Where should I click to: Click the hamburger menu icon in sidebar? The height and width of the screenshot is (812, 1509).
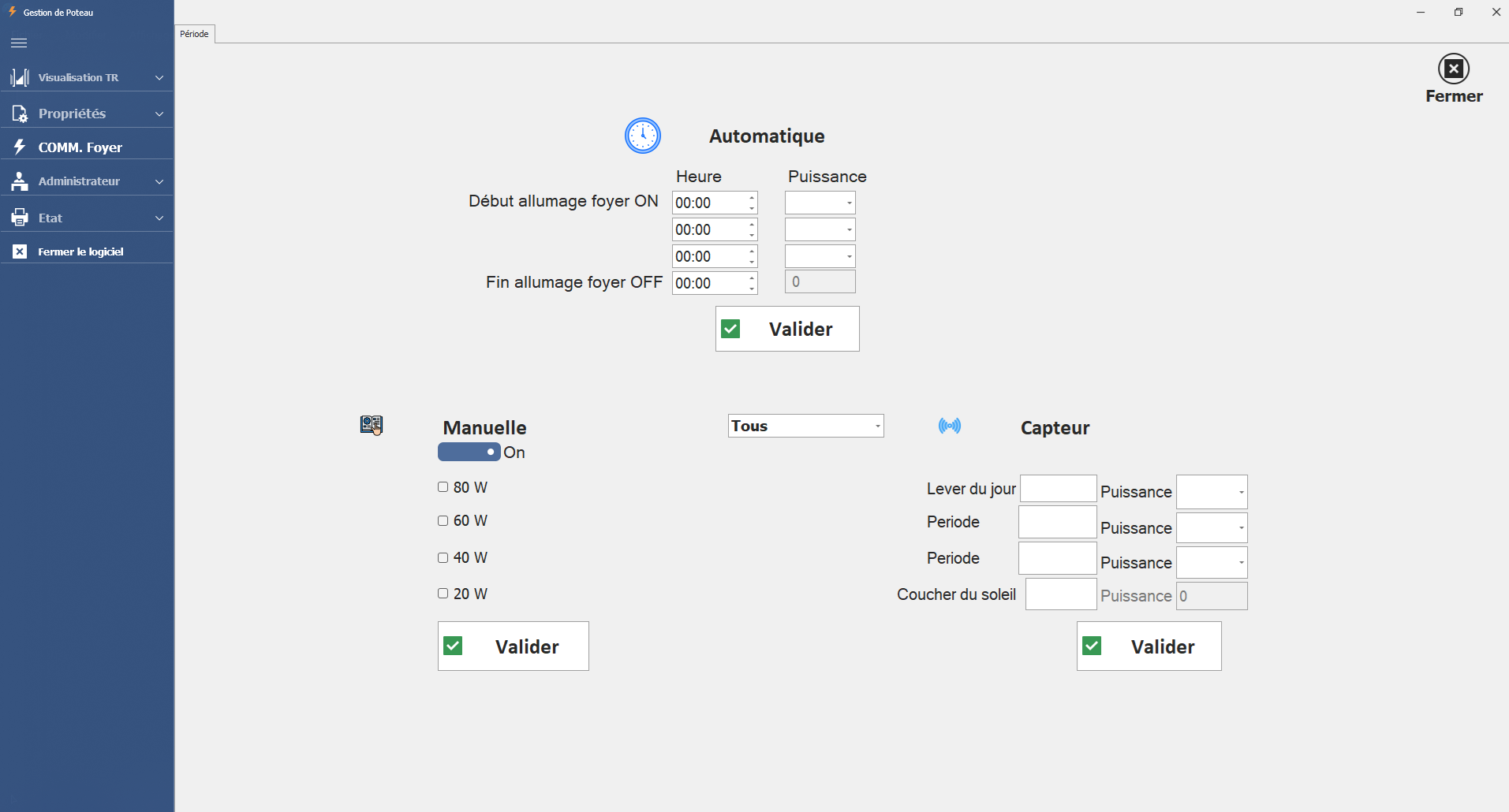coord(19,43)
